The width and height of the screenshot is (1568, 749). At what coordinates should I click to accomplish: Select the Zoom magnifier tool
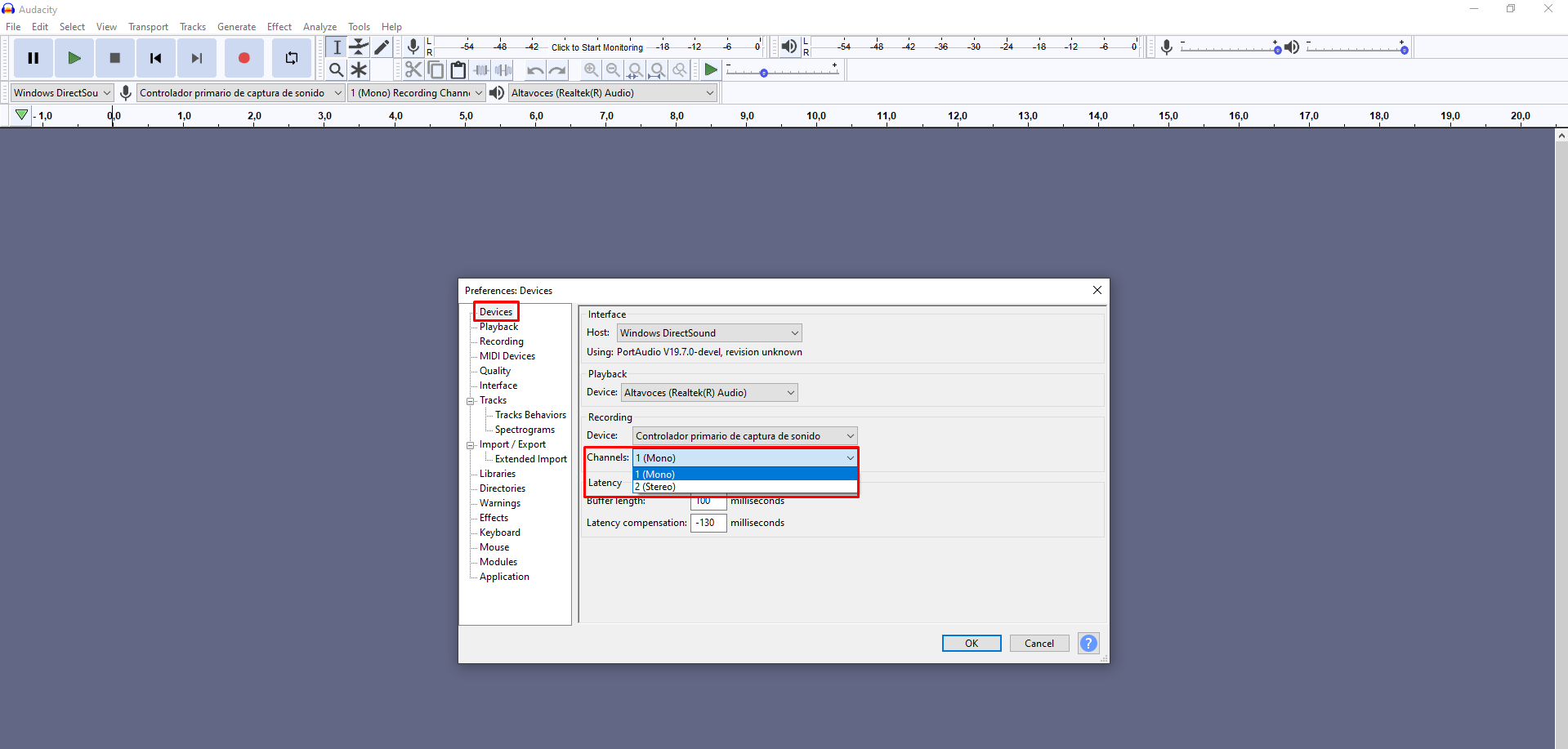click(337, 70)
